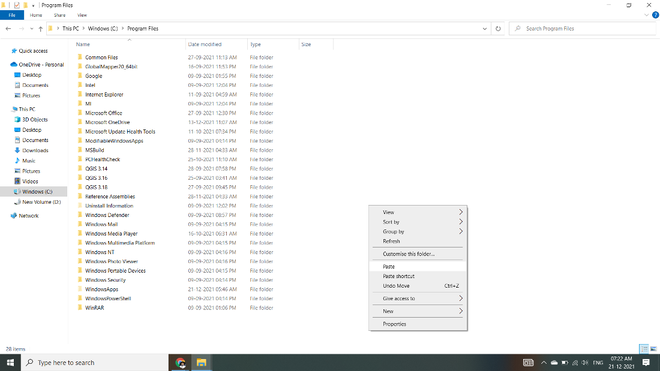
Task: Open the Share ribbon tab
Action: 59,15
